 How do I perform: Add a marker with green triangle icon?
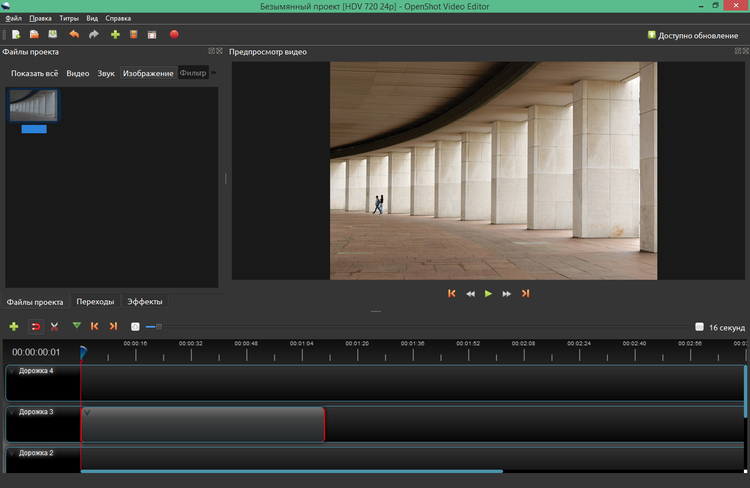coord(77,326)
